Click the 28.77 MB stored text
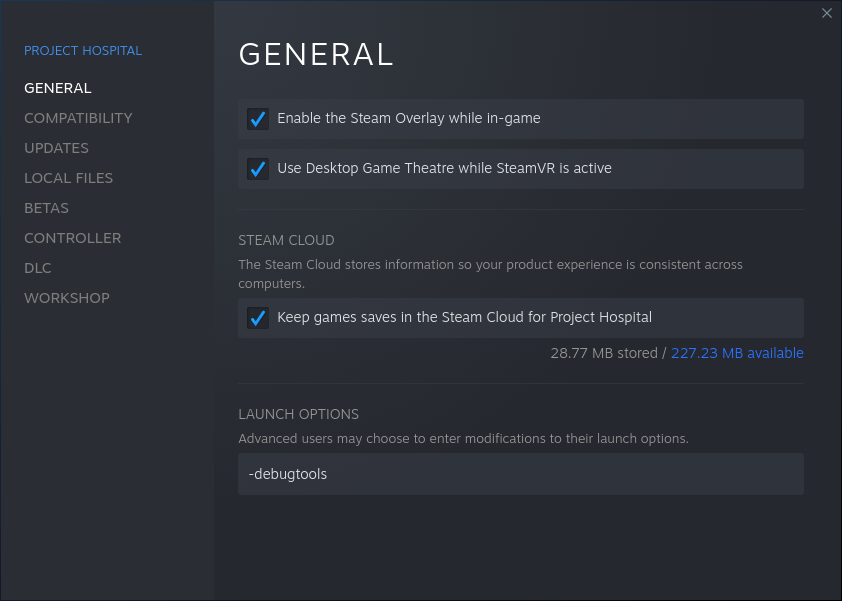This screenshot has width=842, height=601. pyautogui.click(x=604, y=353)
